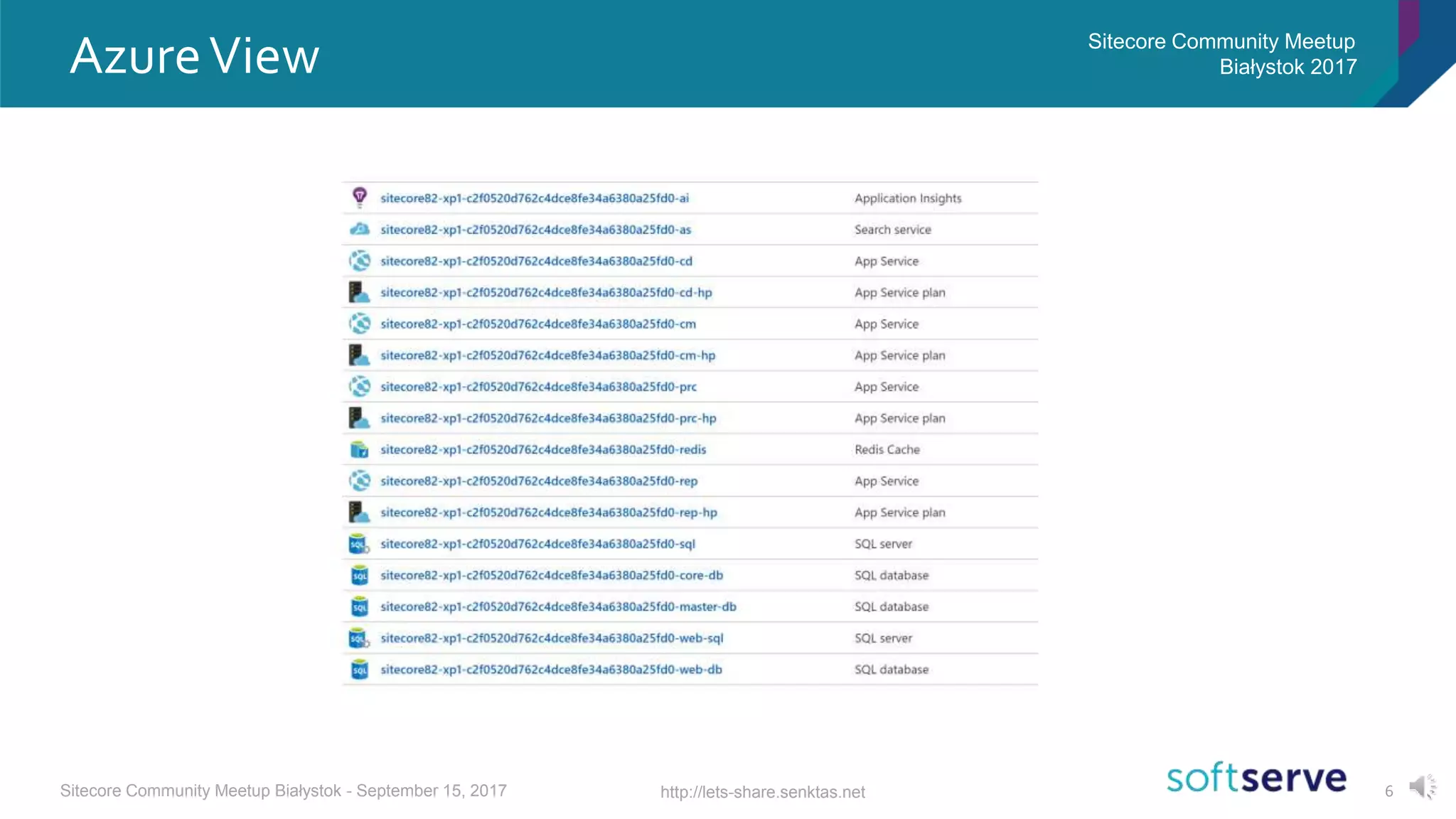The width and height of the screenshot is (1456, 819).
Task: Open the resource link ending in -master-db
Action: [557, 607]
